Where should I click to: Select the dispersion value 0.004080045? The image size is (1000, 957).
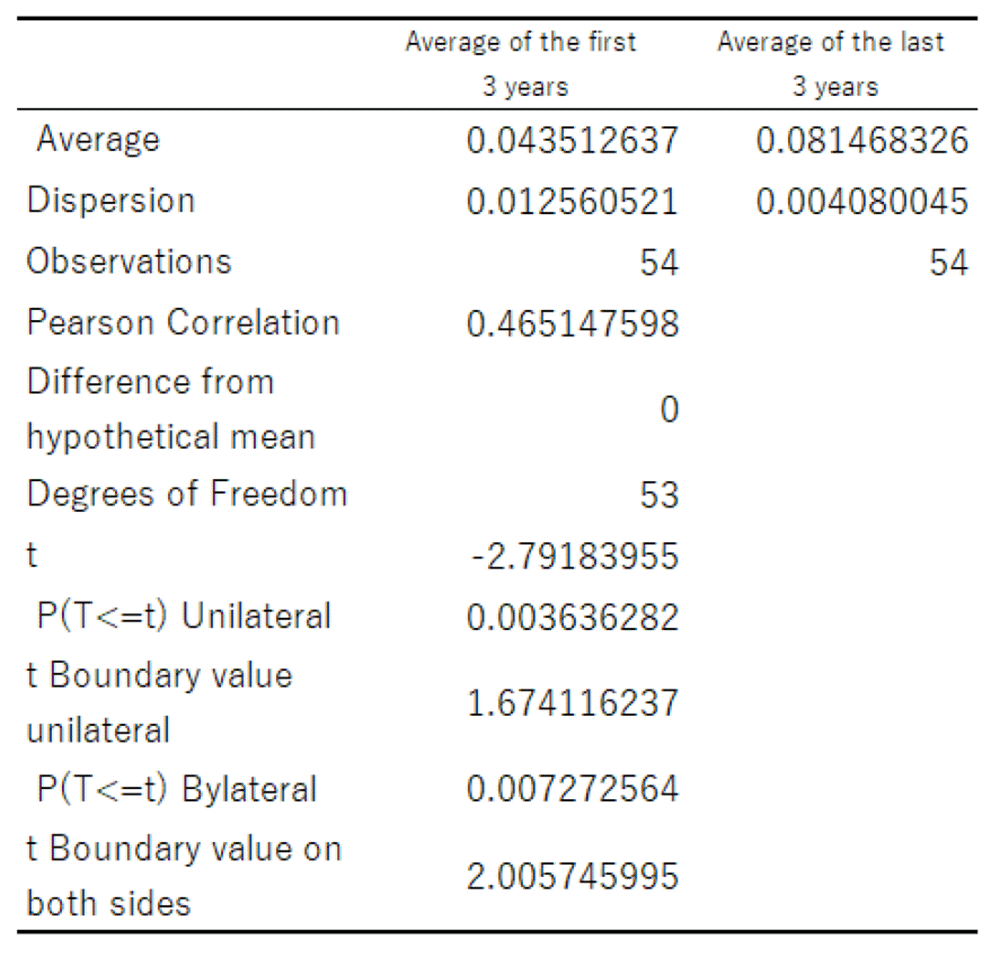tap(862, 202)
